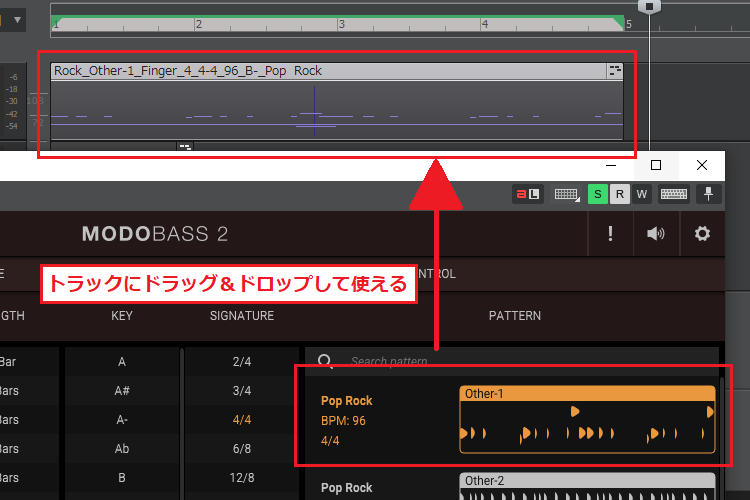750x500 pixels.
Task: Click the MODO BASS 2 logo
Action: [x=154, y=234]
